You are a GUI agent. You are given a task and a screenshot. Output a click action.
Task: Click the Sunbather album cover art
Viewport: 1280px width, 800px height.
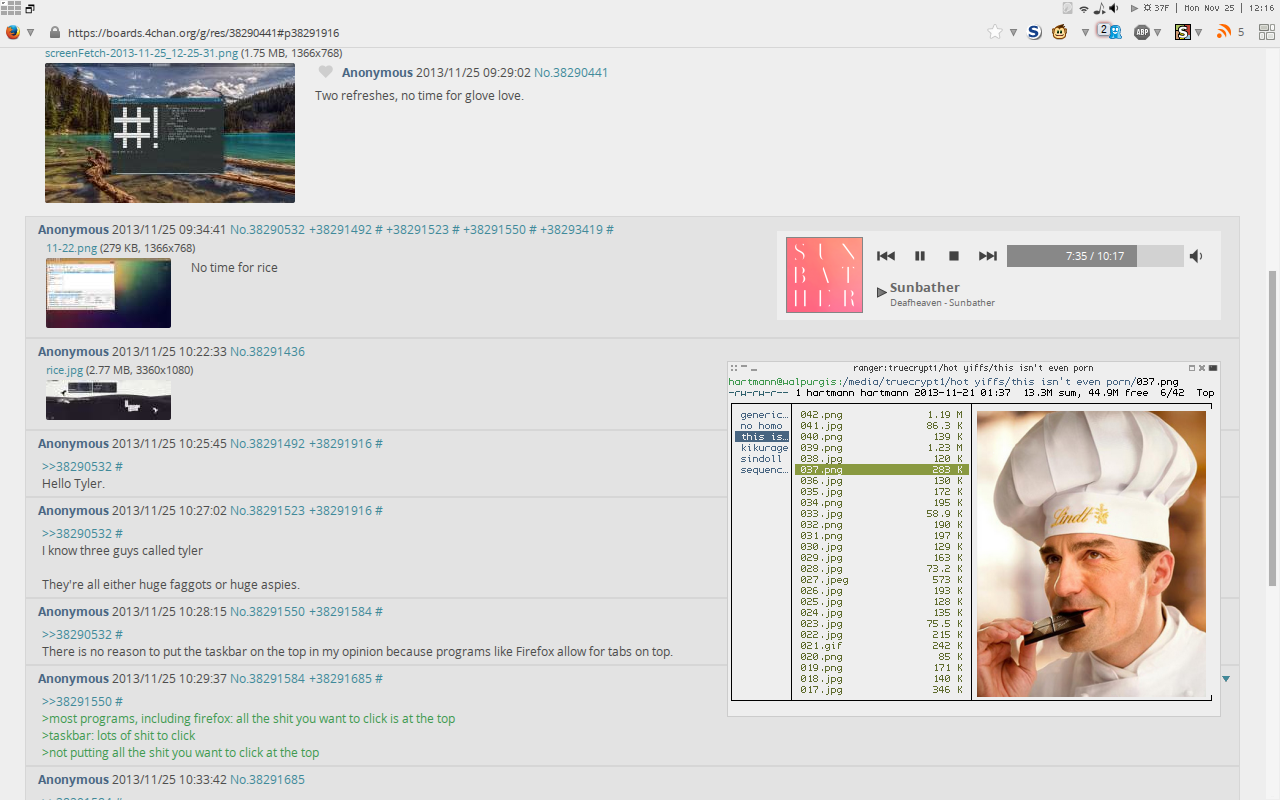(x=824, y=274)
